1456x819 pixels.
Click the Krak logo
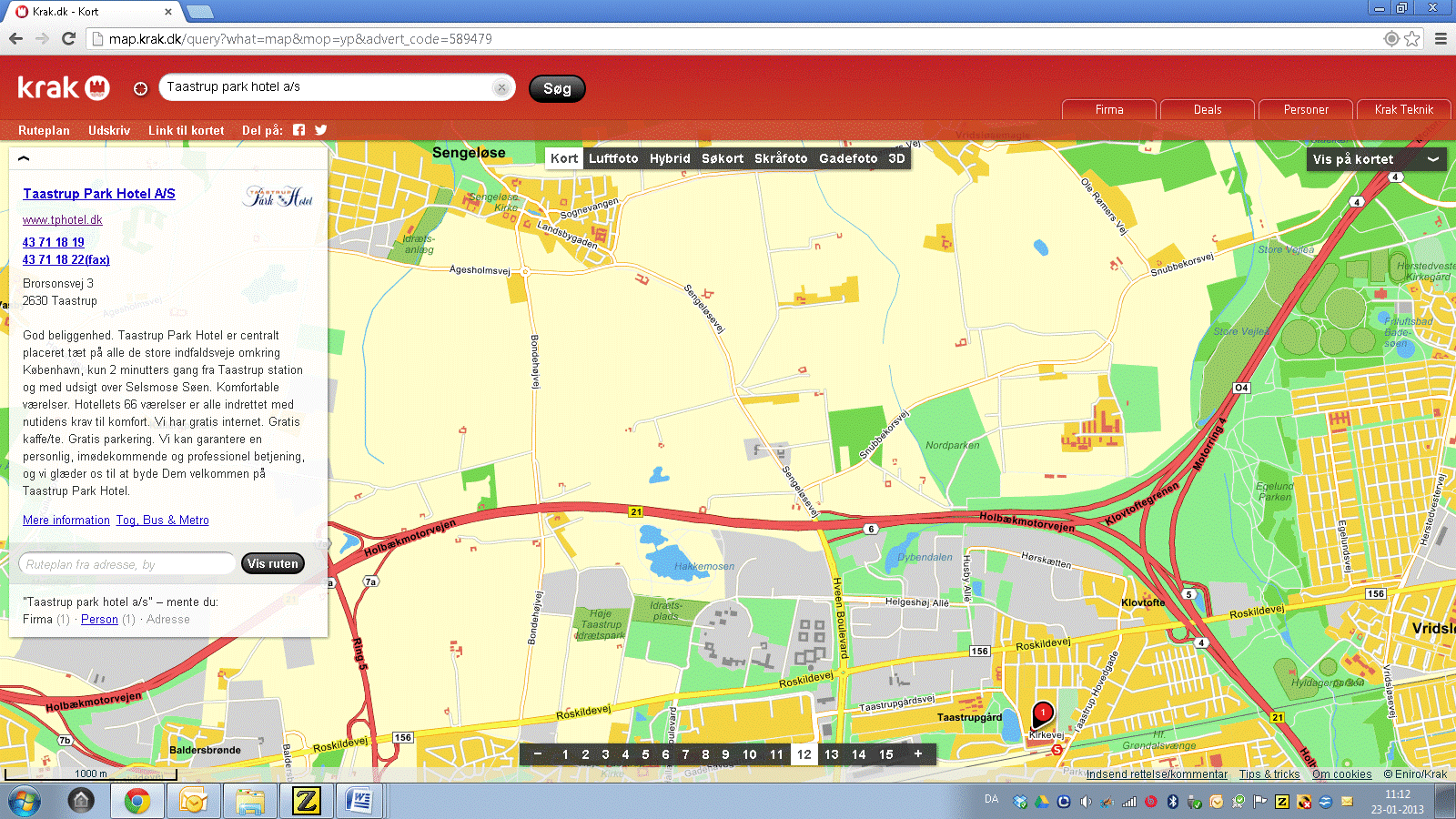64,87
